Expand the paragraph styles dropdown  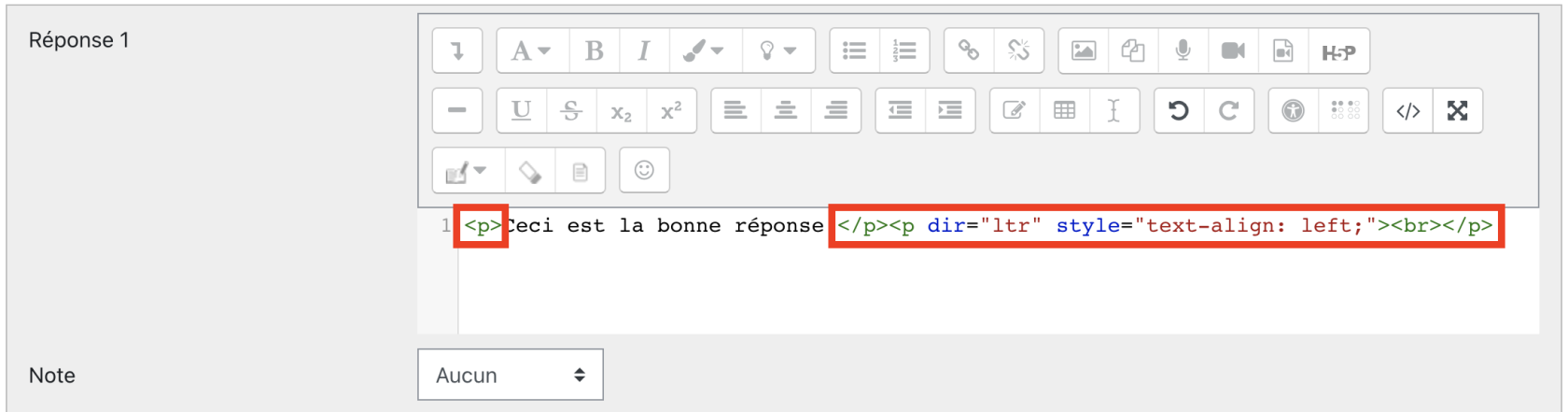coord(530,50)
